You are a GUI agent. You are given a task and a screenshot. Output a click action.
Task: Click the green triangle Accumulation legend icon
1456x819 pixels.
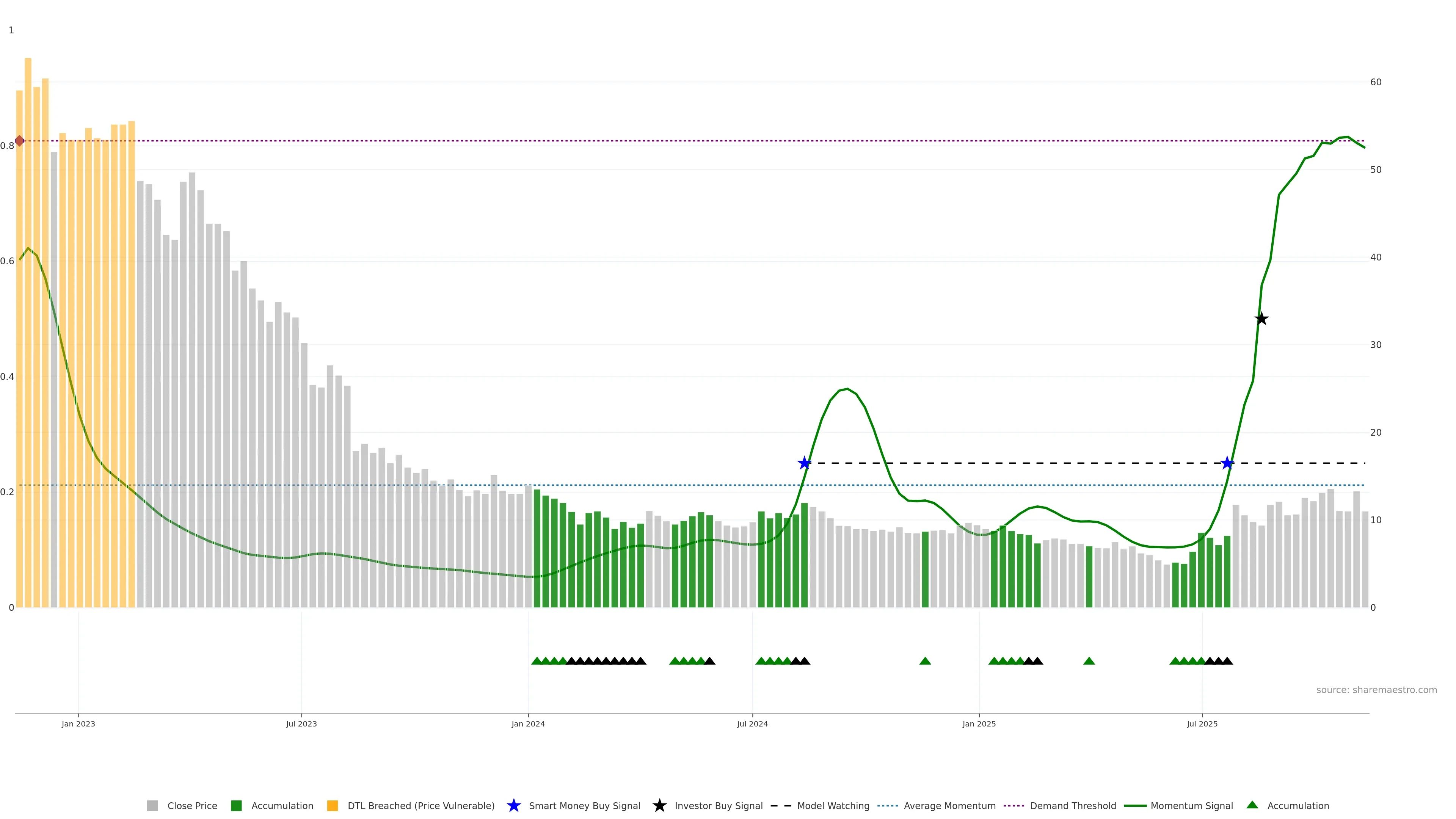pos(1252,805)
